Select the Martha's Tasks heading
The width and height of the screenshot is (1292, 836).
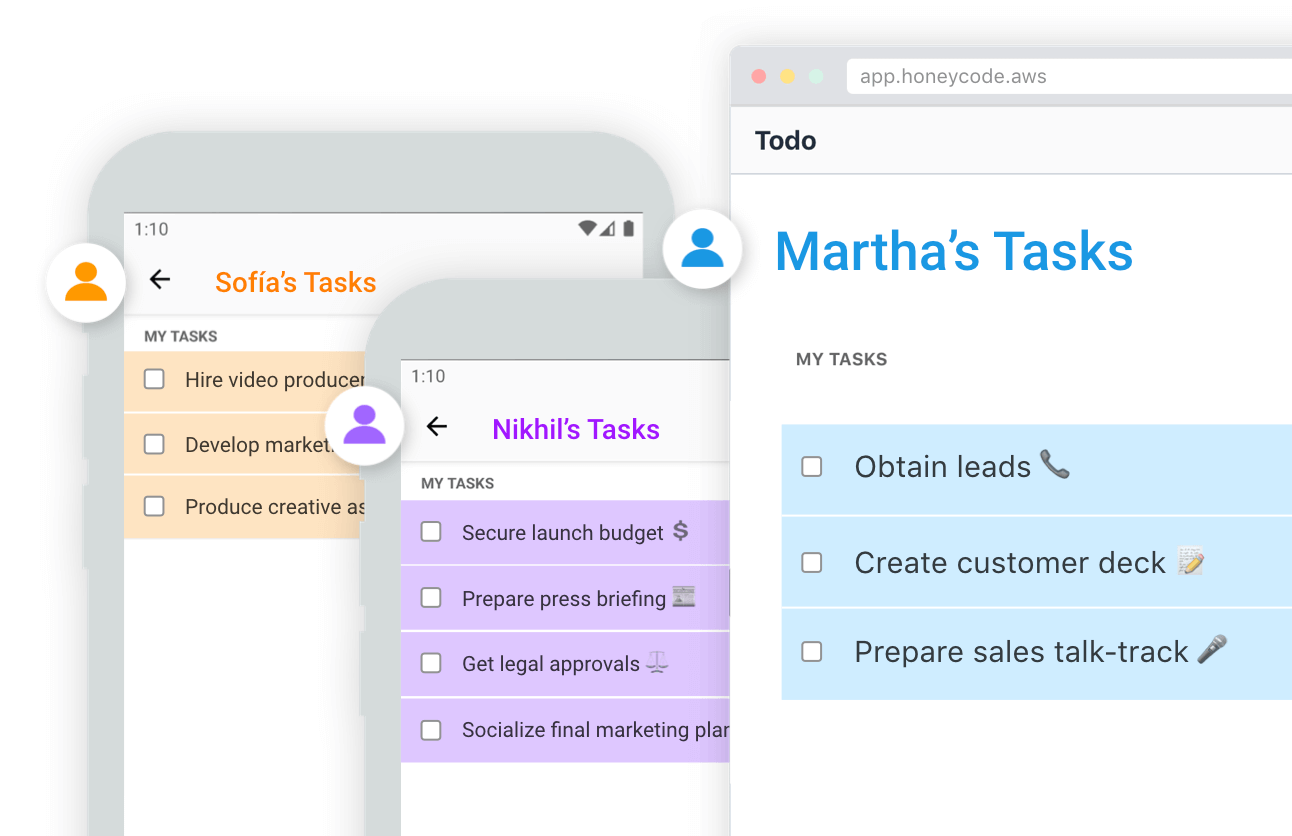click(954, 251)
